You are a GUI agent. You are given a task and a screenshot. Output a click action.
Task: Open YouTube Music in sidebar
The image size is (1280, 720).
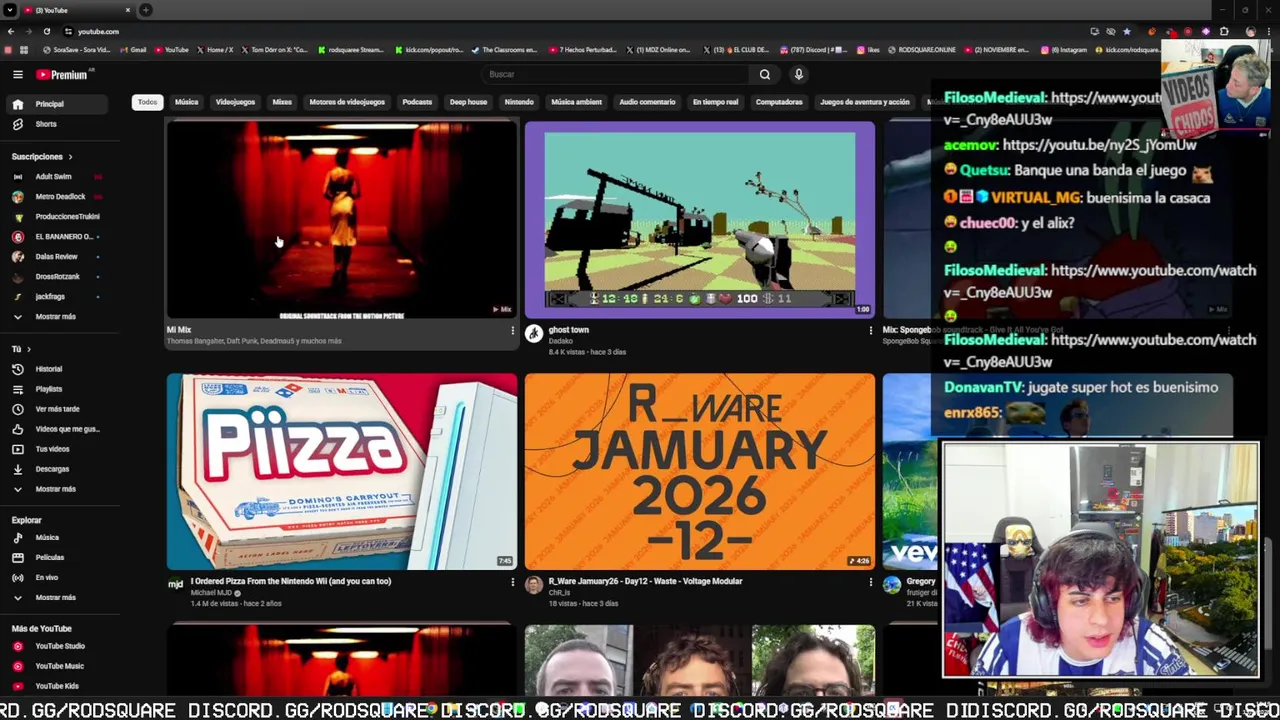(x=60, y=666)
